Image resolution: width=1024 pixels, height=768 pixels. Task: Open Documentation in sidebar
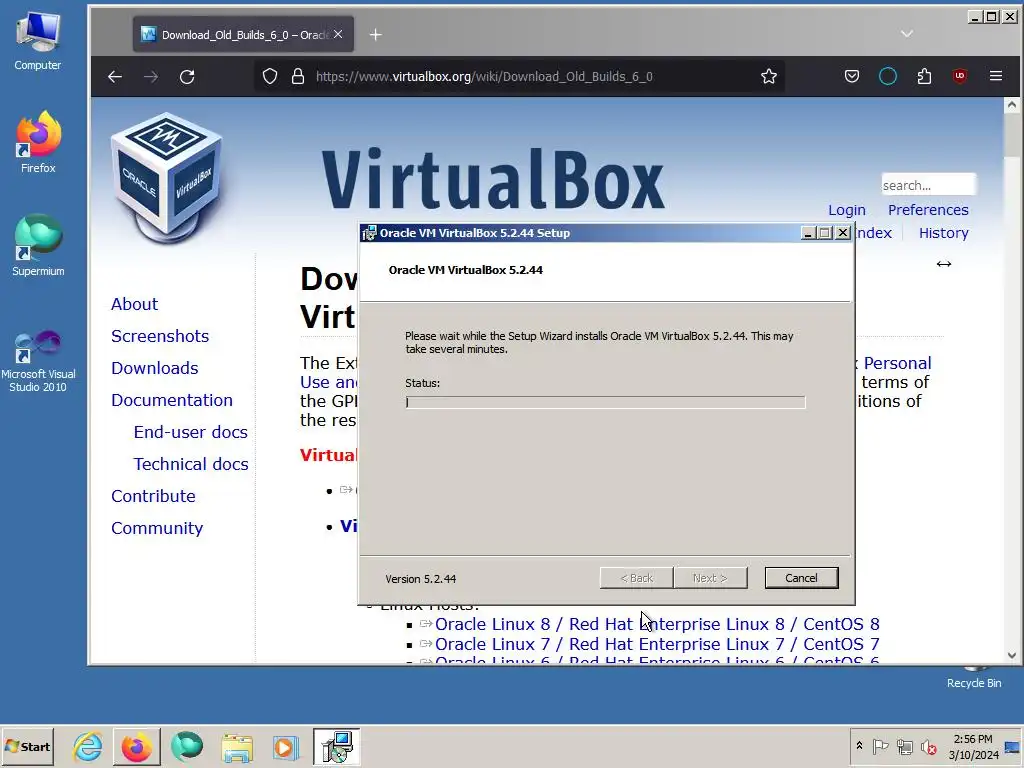pyautogui.click(x=172, y=400)
